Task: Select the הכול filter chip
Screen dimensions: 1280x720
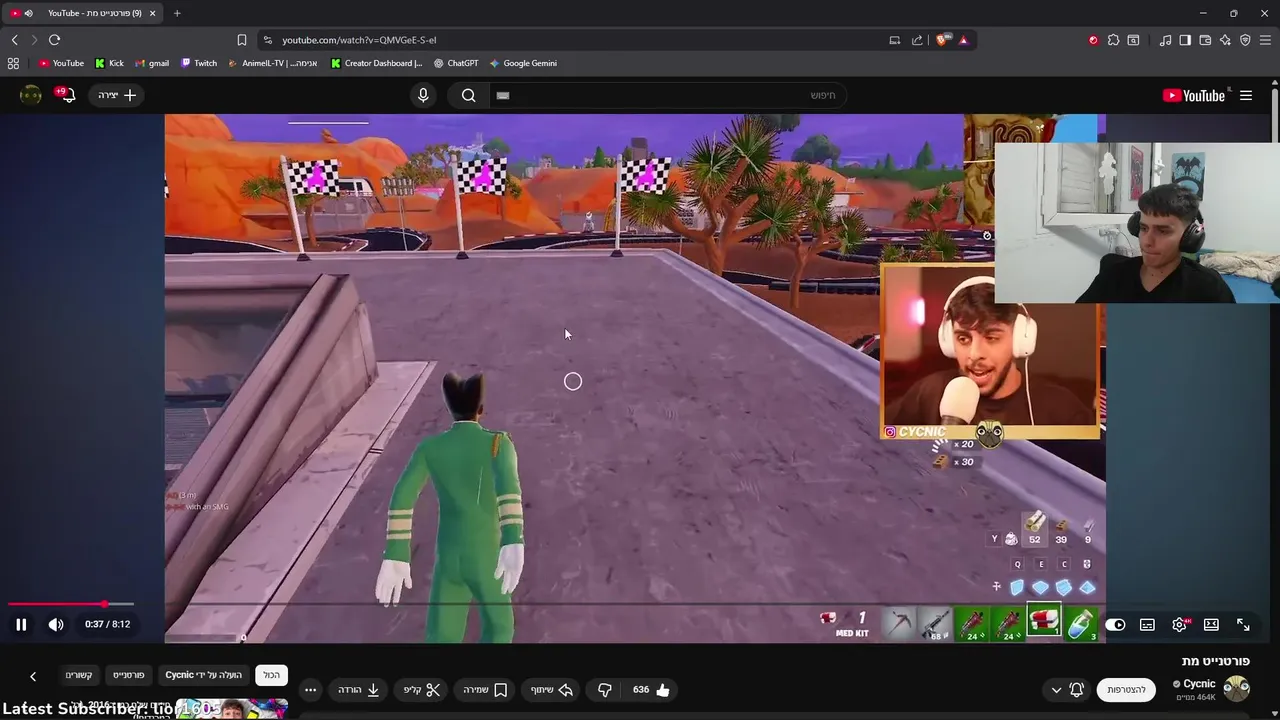Action: point(272,675)
